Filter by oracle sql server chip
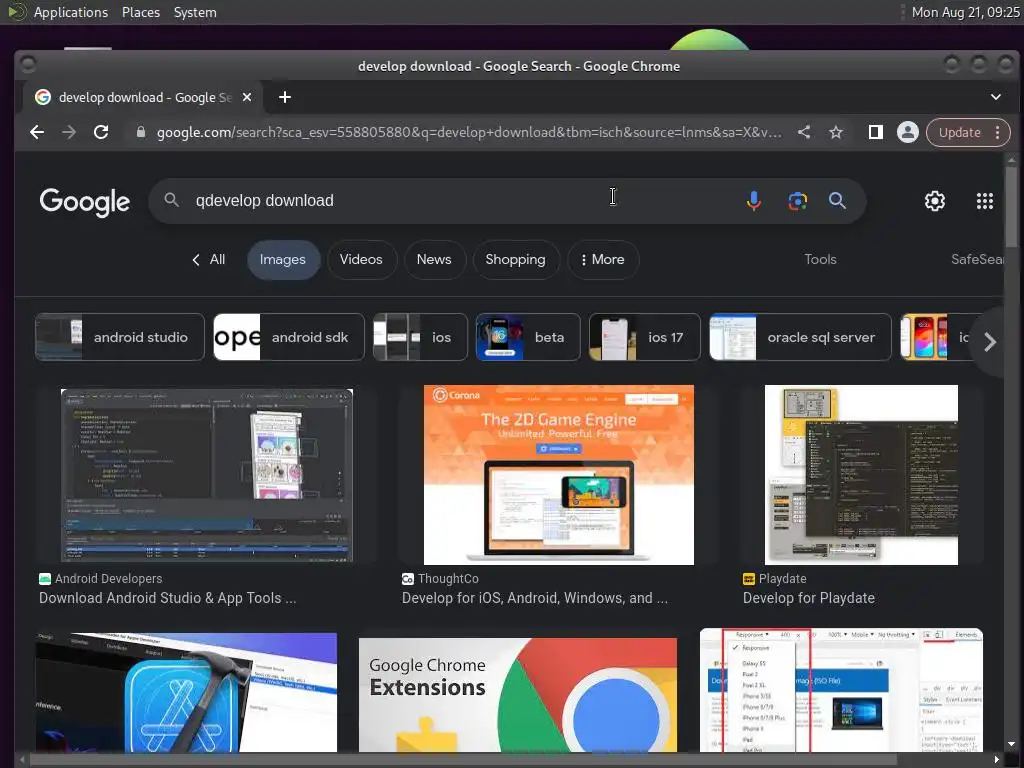This screenshot has height=768, width=1024. [x=800, y=337]
